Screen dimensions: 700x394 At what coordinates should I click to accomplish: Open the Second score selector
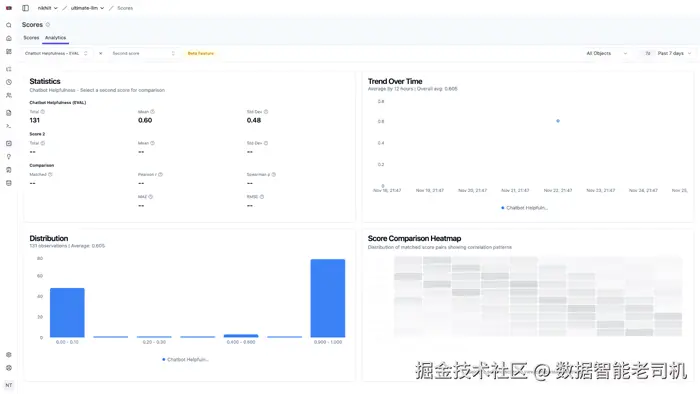143,53
